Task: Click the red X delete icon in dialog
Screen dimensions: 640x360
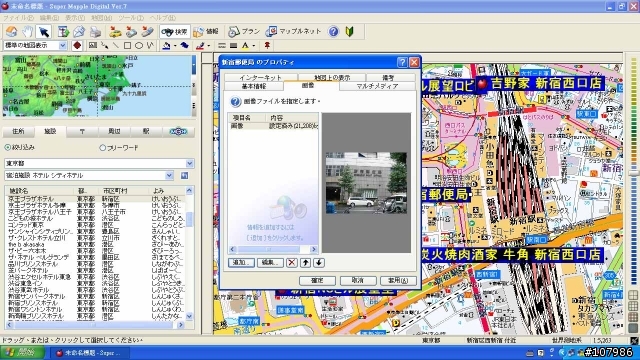Action: coord(291,262)
